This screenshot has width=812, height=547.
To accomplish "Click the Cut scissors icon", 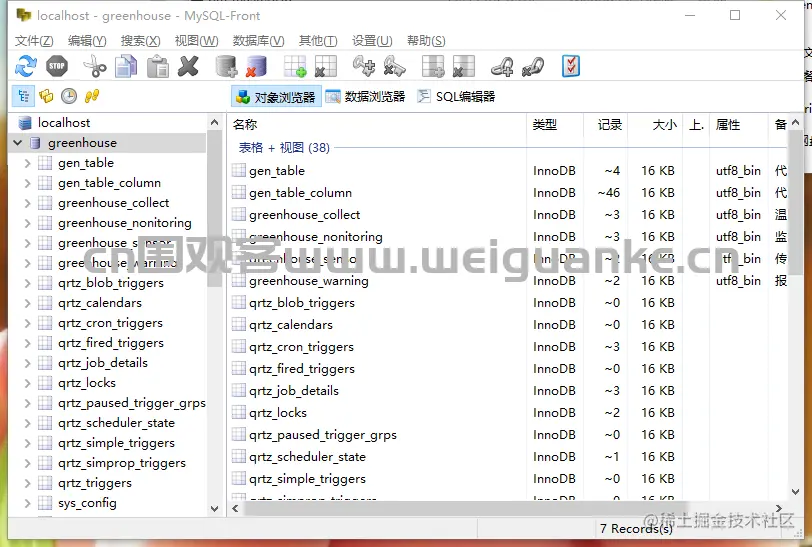I will click(x=94, y=66).
